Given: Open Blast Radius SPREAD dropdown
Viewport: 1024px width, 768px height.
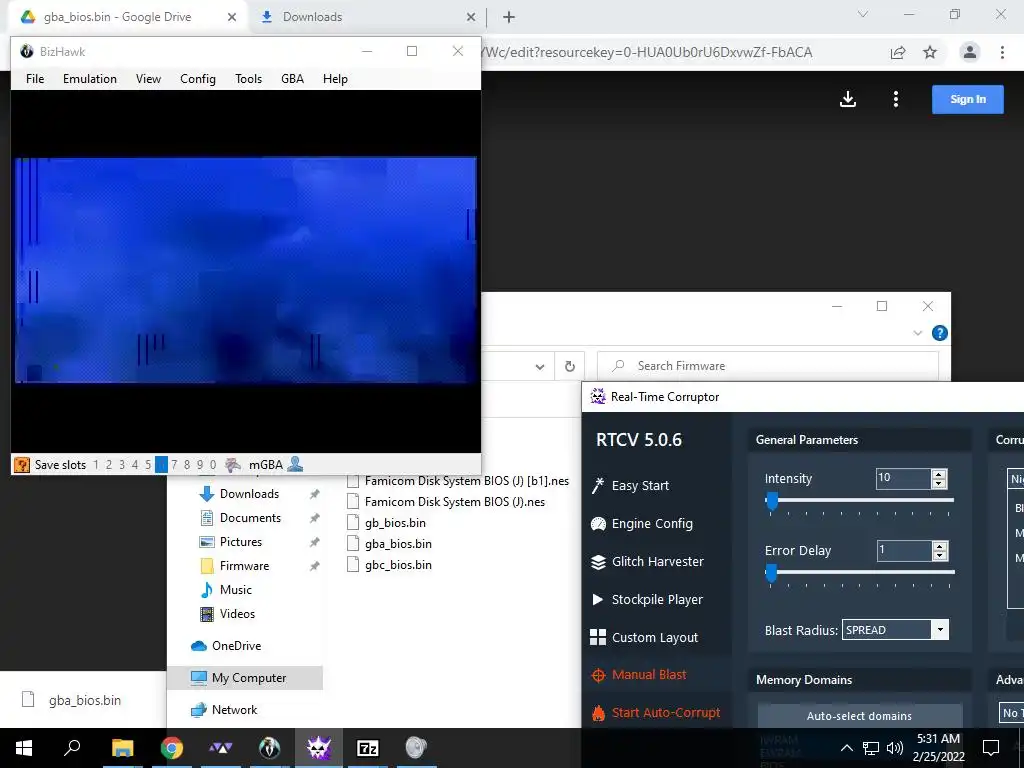Looking at the screenshot, I should 940,630.
